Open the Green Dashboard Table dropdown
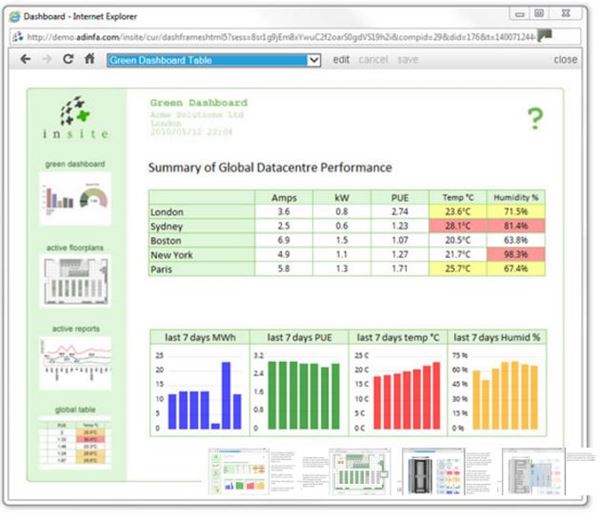The height and width of the screenshot is (521, 600). pyautogui.click(x=214, y=60)
